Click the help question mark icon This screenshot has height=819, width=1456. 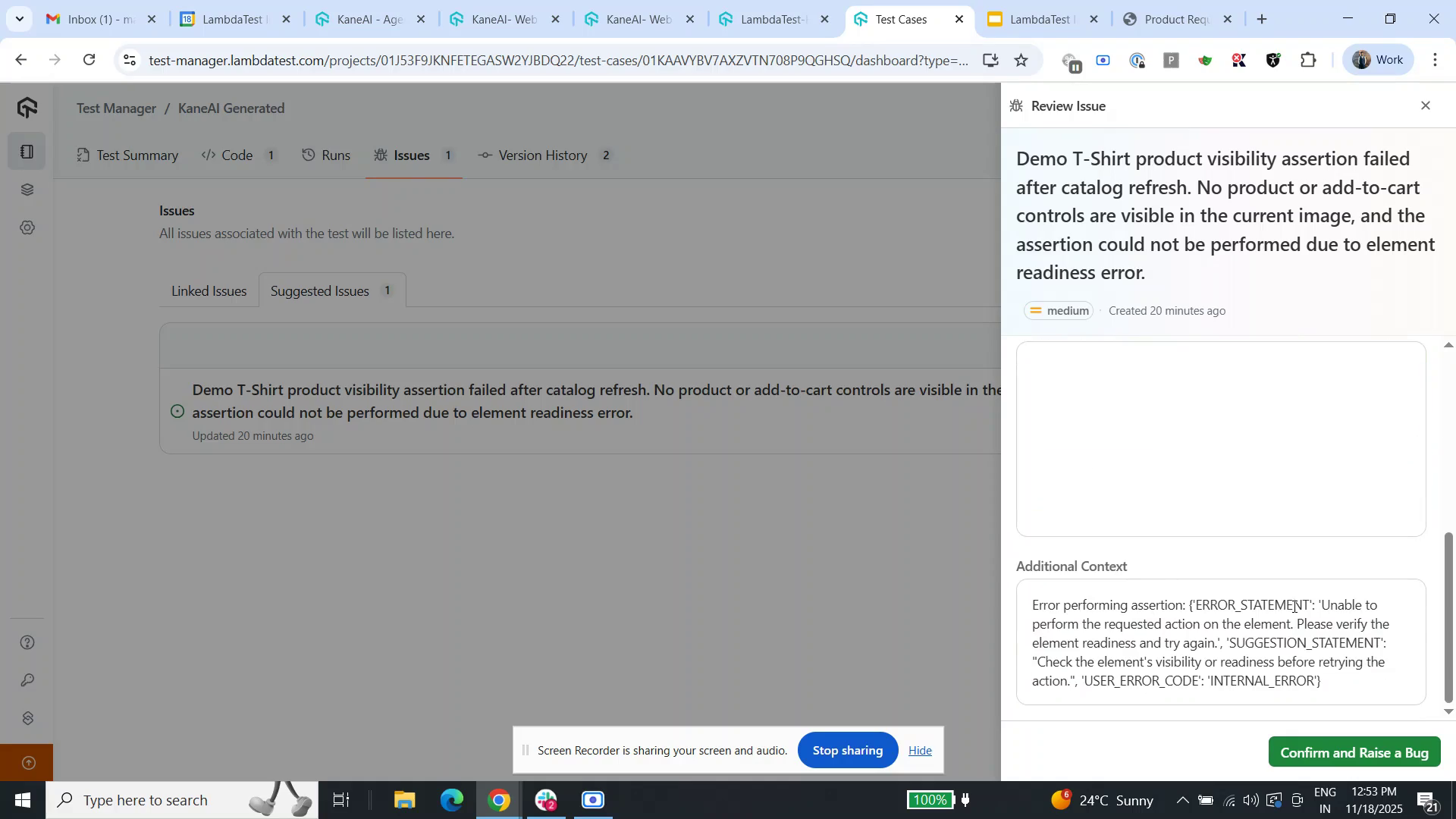click(x=27, y=642)
